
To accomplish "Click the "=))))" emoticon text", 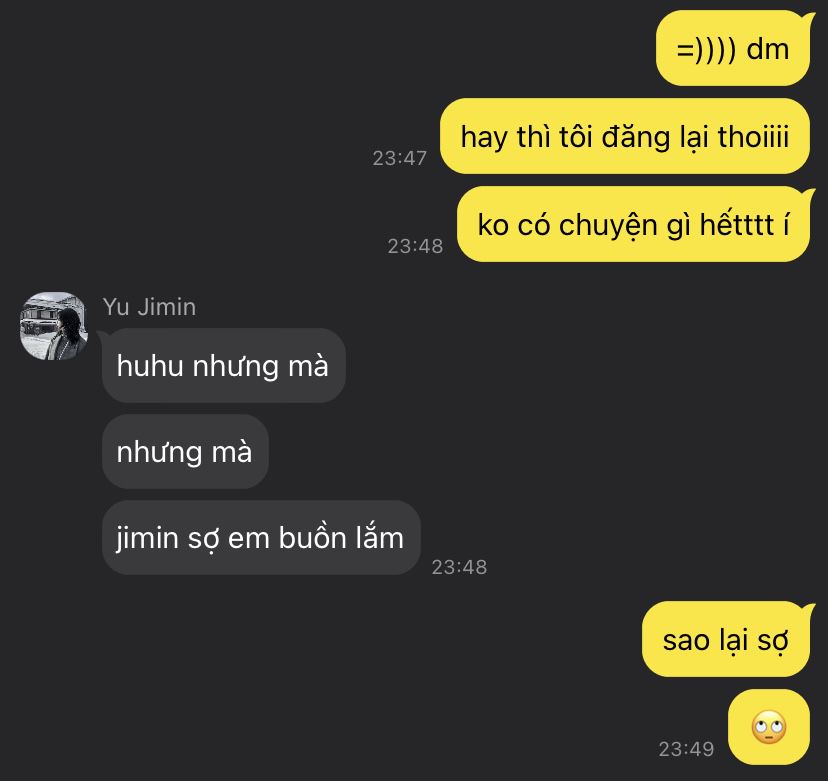I will 706,50.
